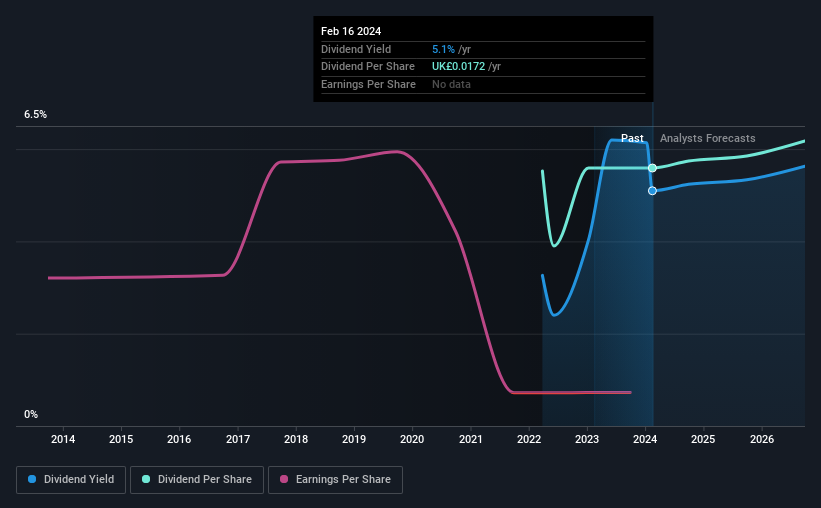Click the 2026 axis label
Image resolution: width=821 pixels, height=508 pixels.
(x=762, y=439)
